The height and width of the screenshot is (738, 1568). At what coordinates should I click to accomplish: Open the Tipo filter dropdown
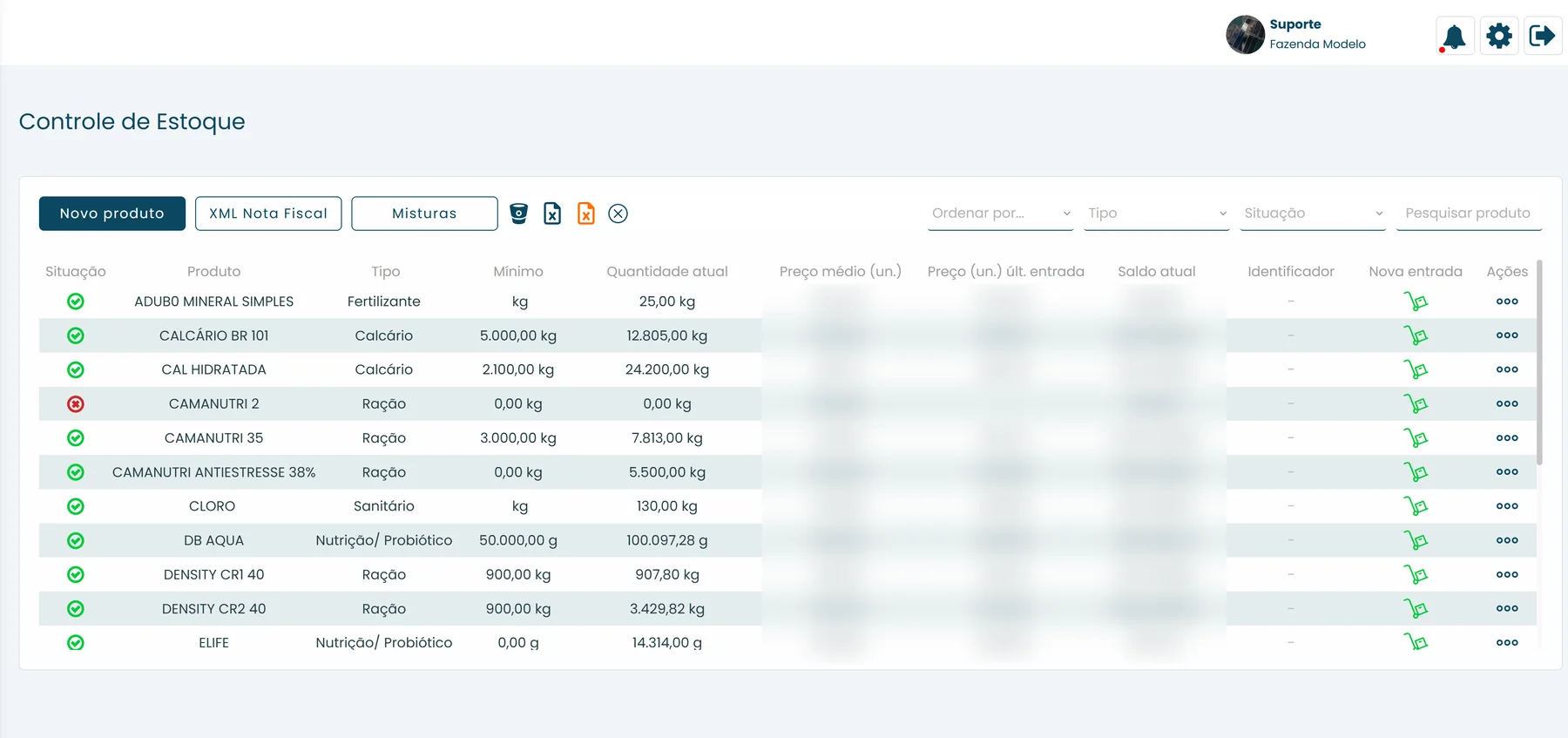1157,213
